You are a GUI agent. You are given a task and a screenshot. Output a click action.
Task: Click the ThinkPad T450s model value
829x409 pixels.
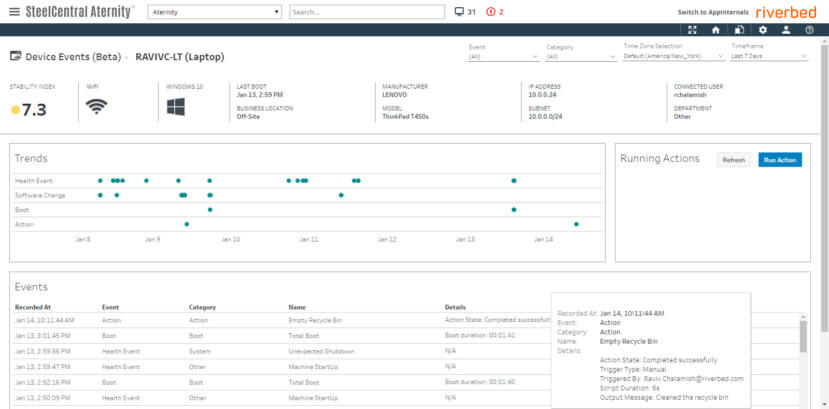pos(405,116)
